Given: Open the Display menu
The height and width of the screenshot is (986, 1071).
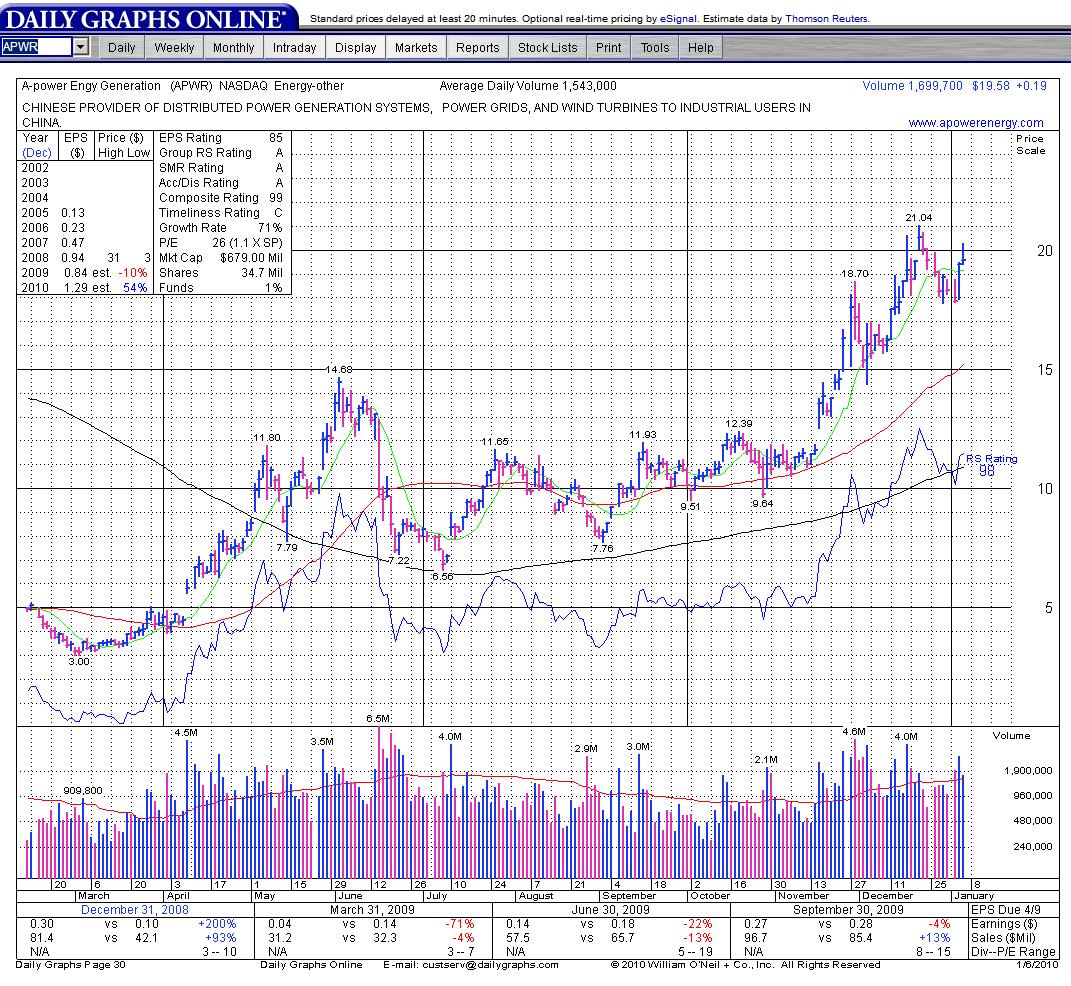Looking at the screenshot, I should click(x=355, y=47).
